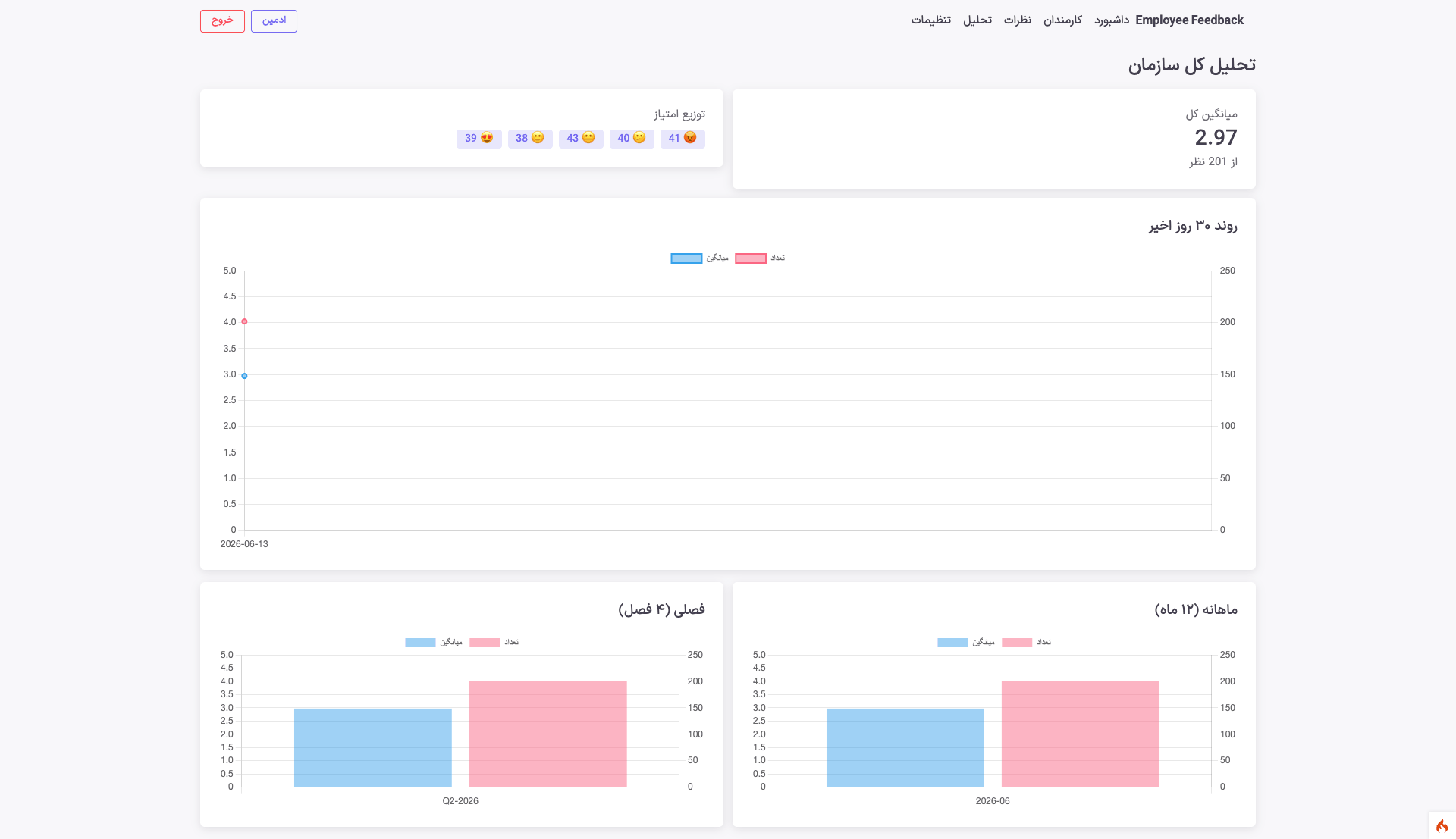Toggle blue میانگین legend in monthly chart
This screenshot has width=1456, height=839.
[x=966, y=643]
